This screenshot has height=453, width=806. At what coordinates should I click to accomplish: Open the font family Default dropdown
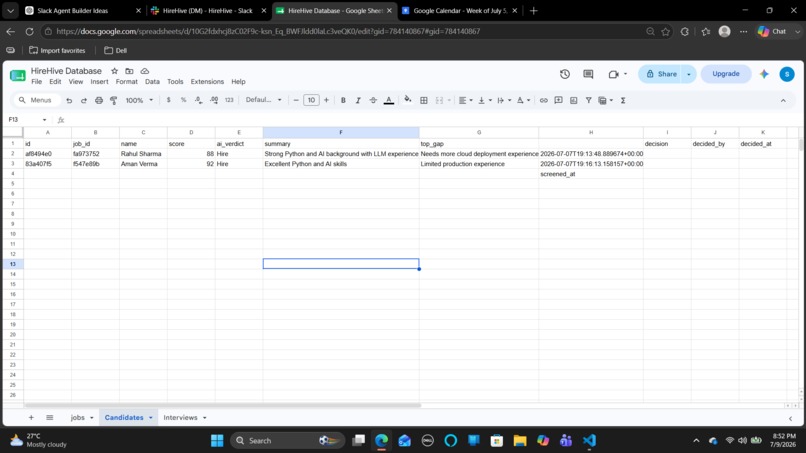[x=264, y=100]
